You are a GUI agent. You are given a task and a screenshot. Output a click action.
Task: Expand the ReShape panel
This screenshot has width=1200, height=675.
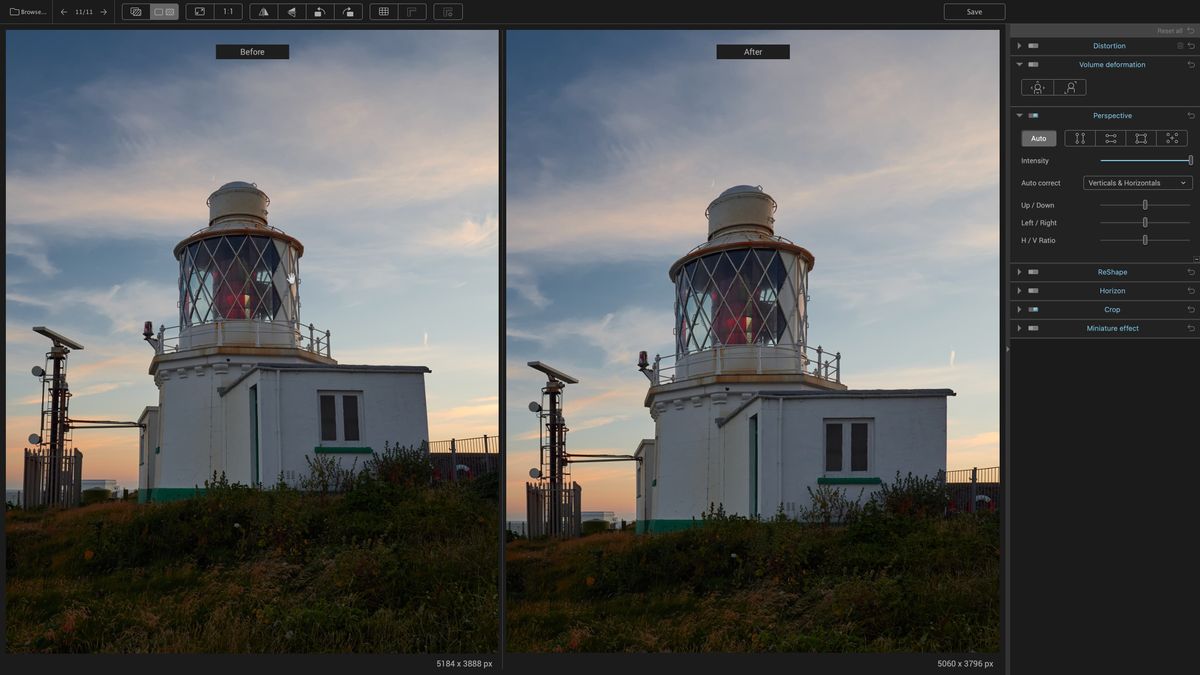click(x=1019, y=271)
